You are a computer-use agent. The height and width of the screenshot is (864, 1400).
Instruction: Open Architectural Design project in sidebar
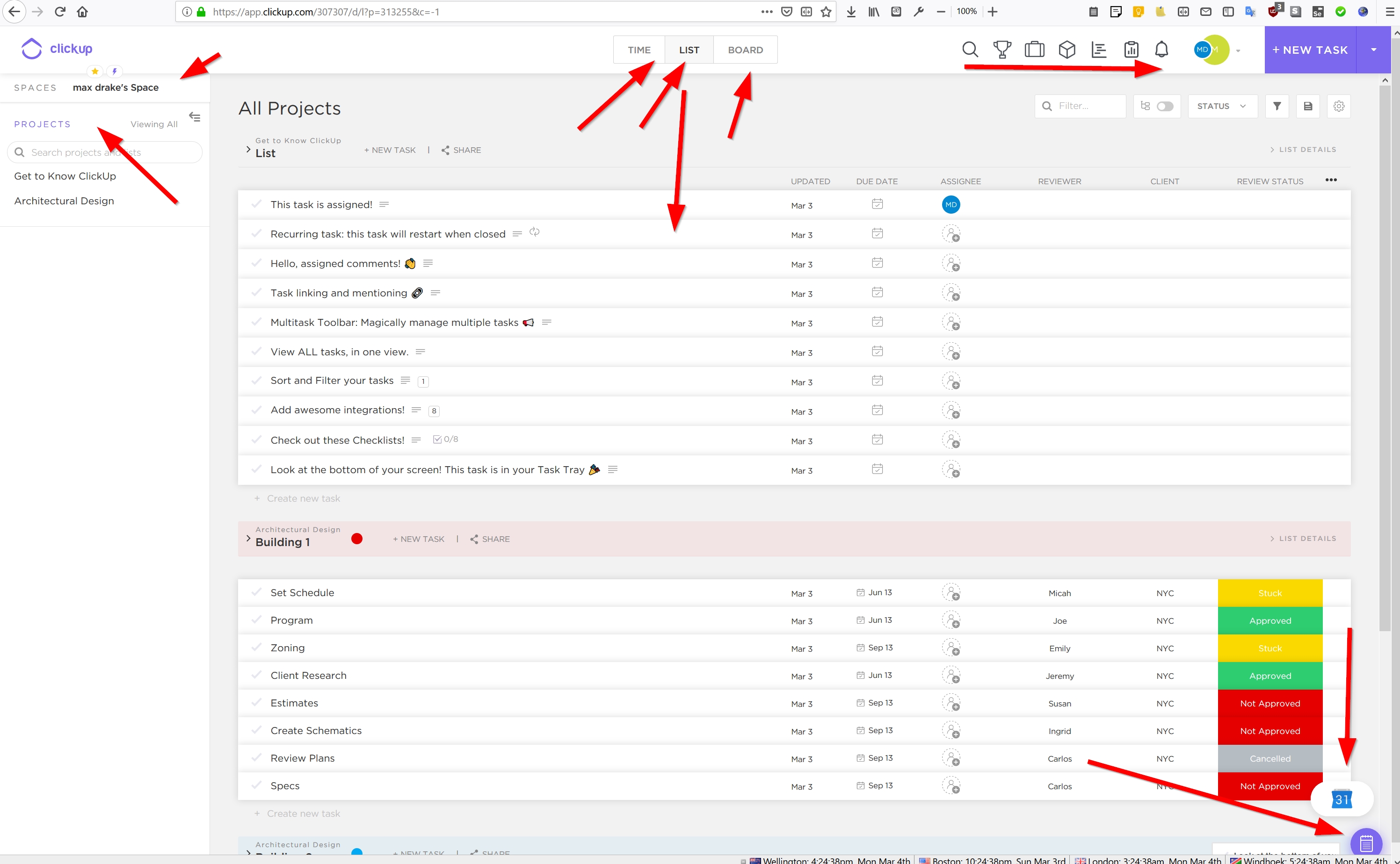click(x=64, y=201)
